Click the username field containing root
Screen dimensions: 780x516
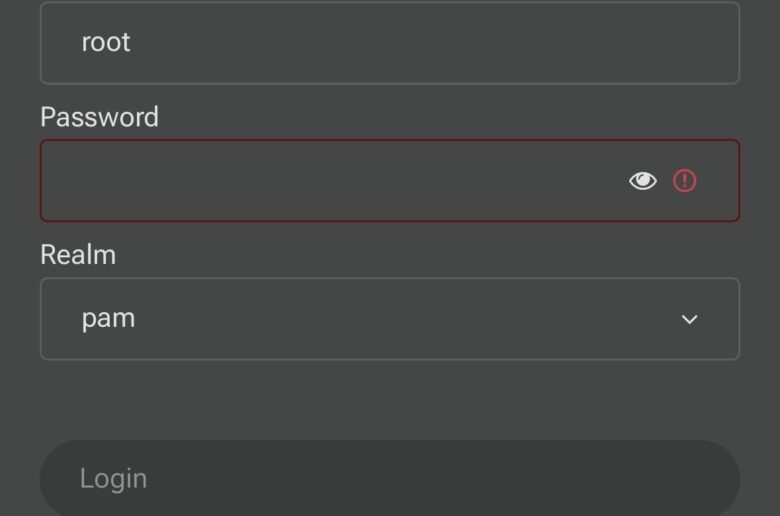point(389,43)
